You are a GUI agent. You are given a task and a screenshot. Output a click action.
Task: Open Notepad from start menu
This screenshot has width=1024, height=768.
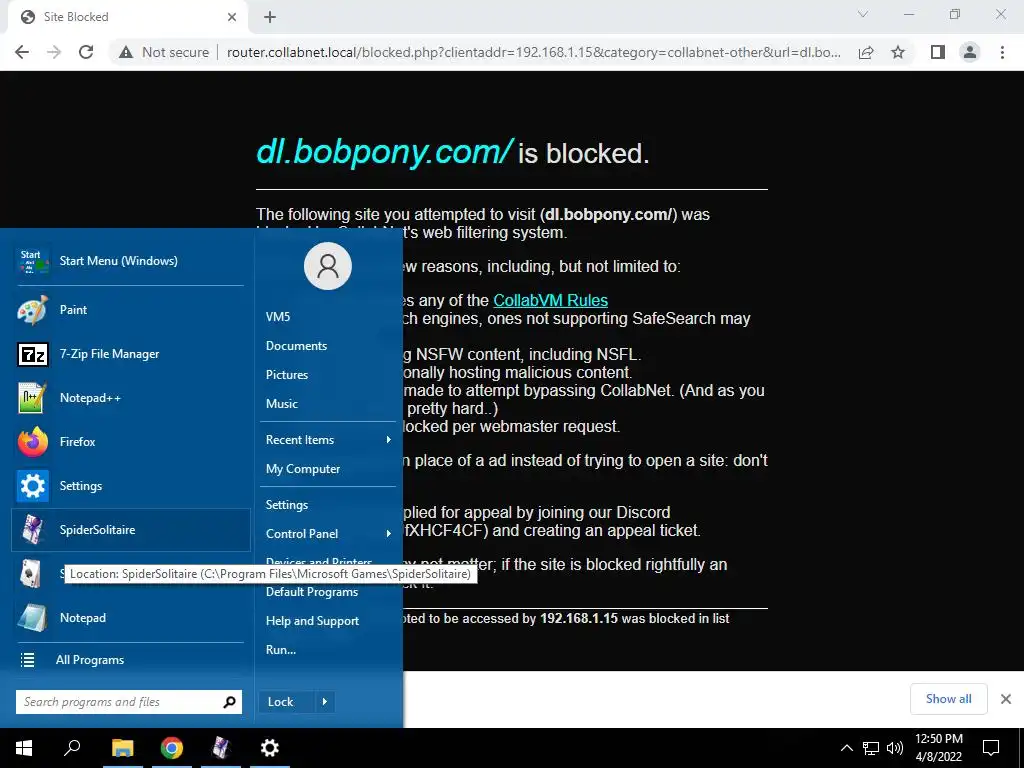click(x=131, y=618)
